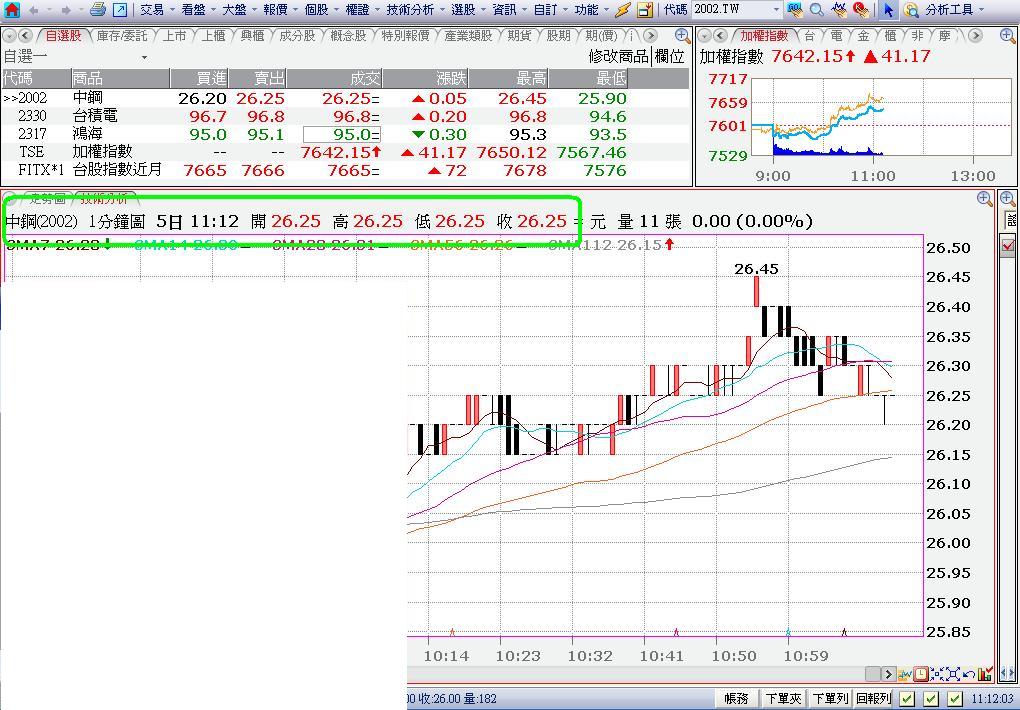1020x710 pixels.
Task: Switch to the 上市 tab
Action: (x=174, y=36)
